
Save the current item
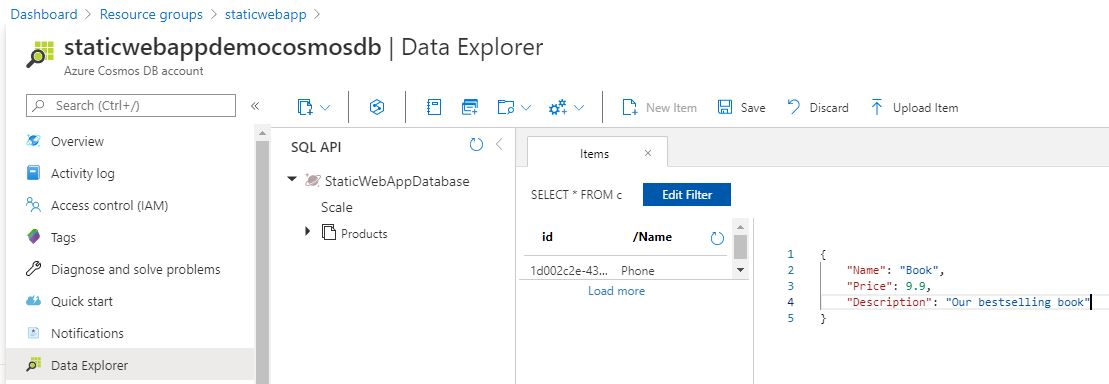[741, 107]
